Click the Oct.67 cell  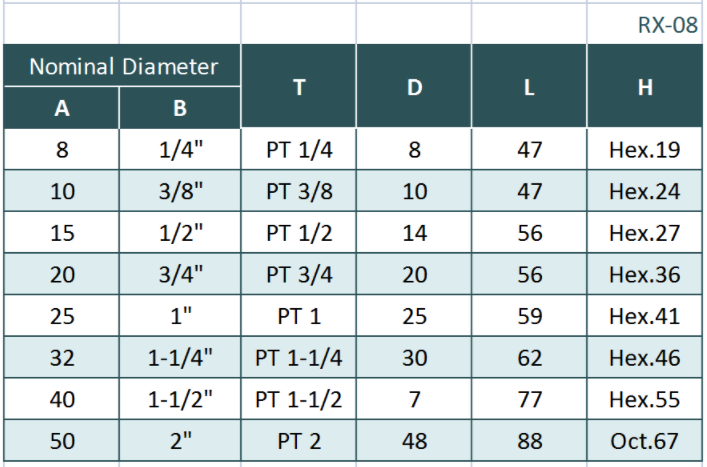(645, 440)
